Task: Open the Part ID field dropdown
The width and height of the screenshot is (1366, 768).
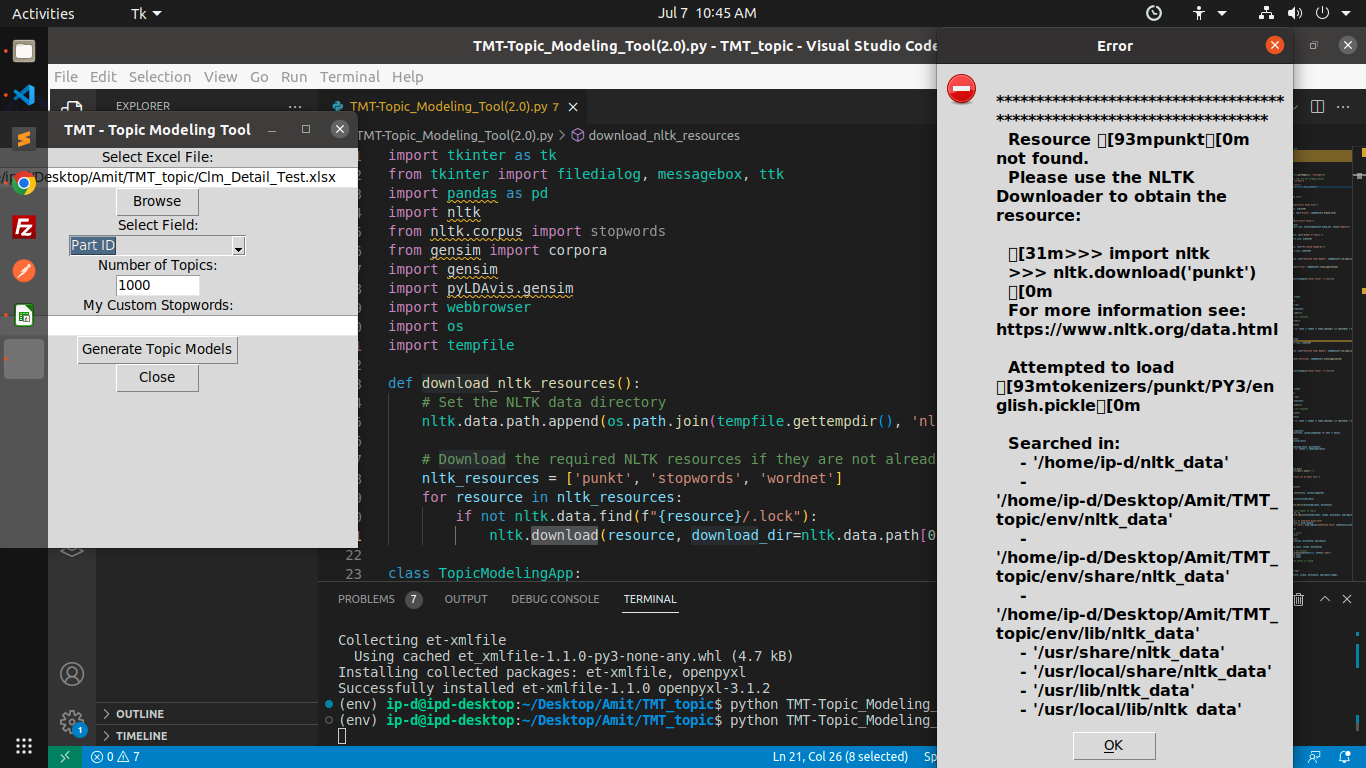Action: click(238, 246)
